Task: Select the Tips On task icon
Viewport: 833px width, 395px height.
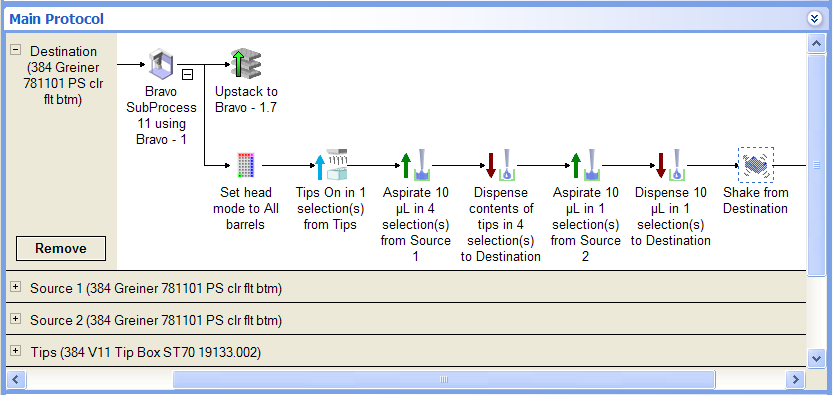Action: 331,165
